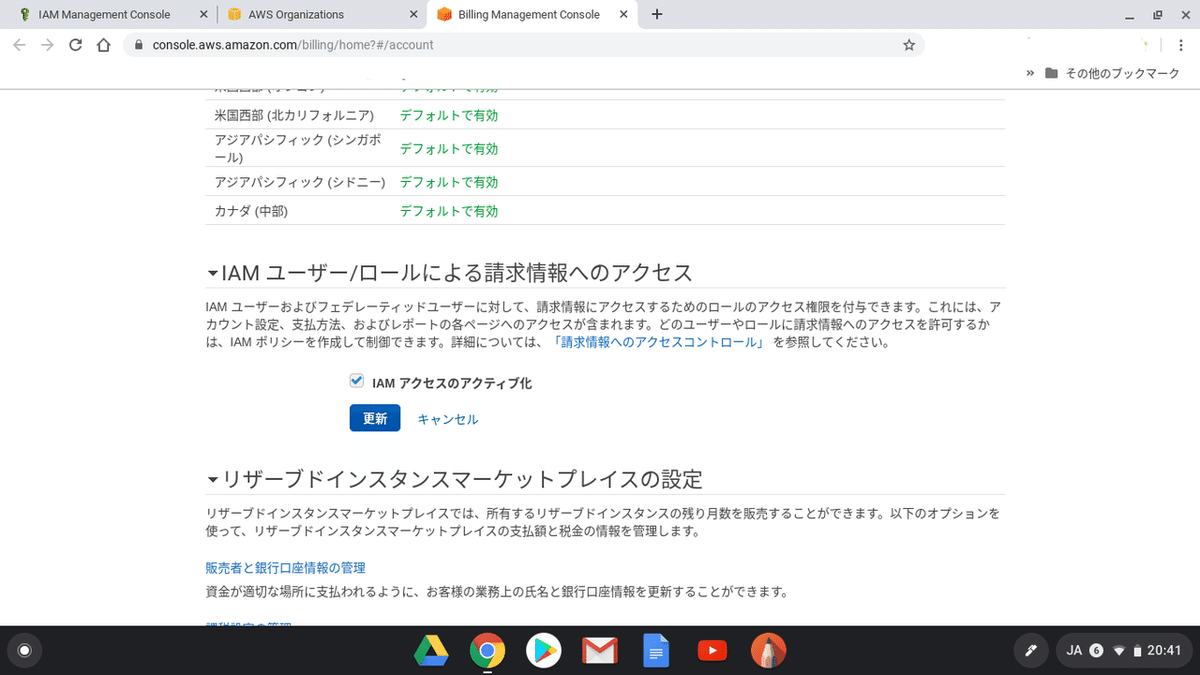
Task: Click the 20:41 clock in the tray
Action: click(1164, 651)
